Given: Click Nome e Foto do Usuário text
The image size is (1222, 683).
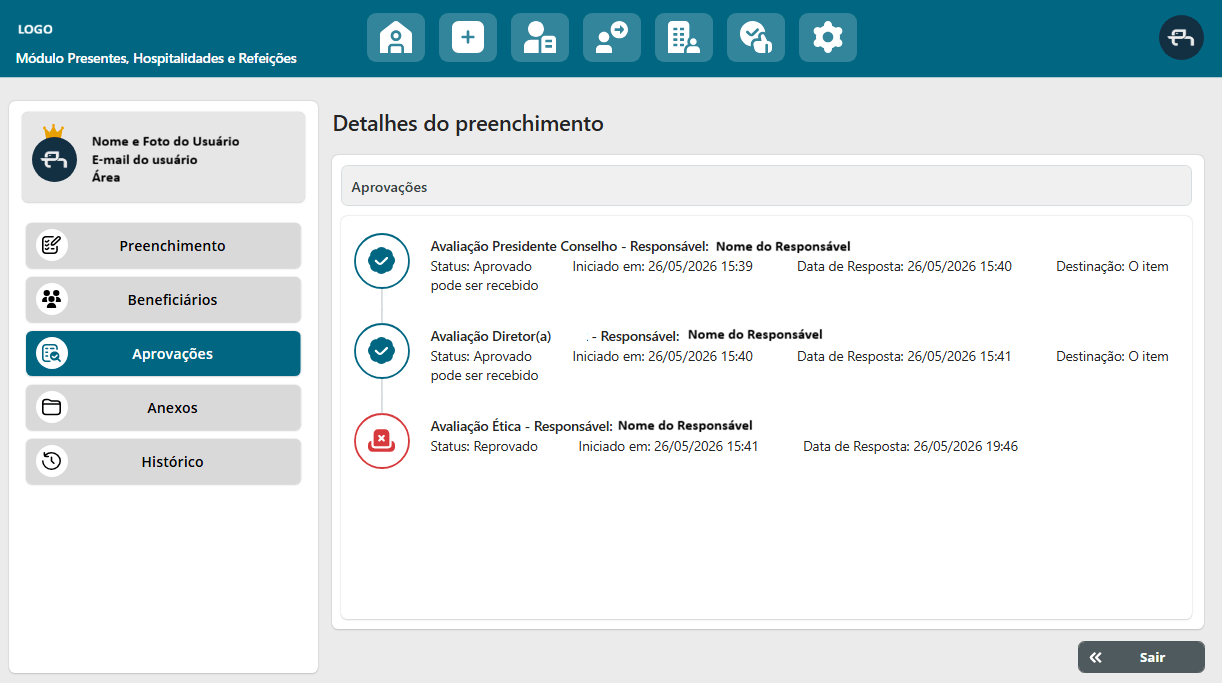Looking at the screenshot, I should tap(165, 141).
